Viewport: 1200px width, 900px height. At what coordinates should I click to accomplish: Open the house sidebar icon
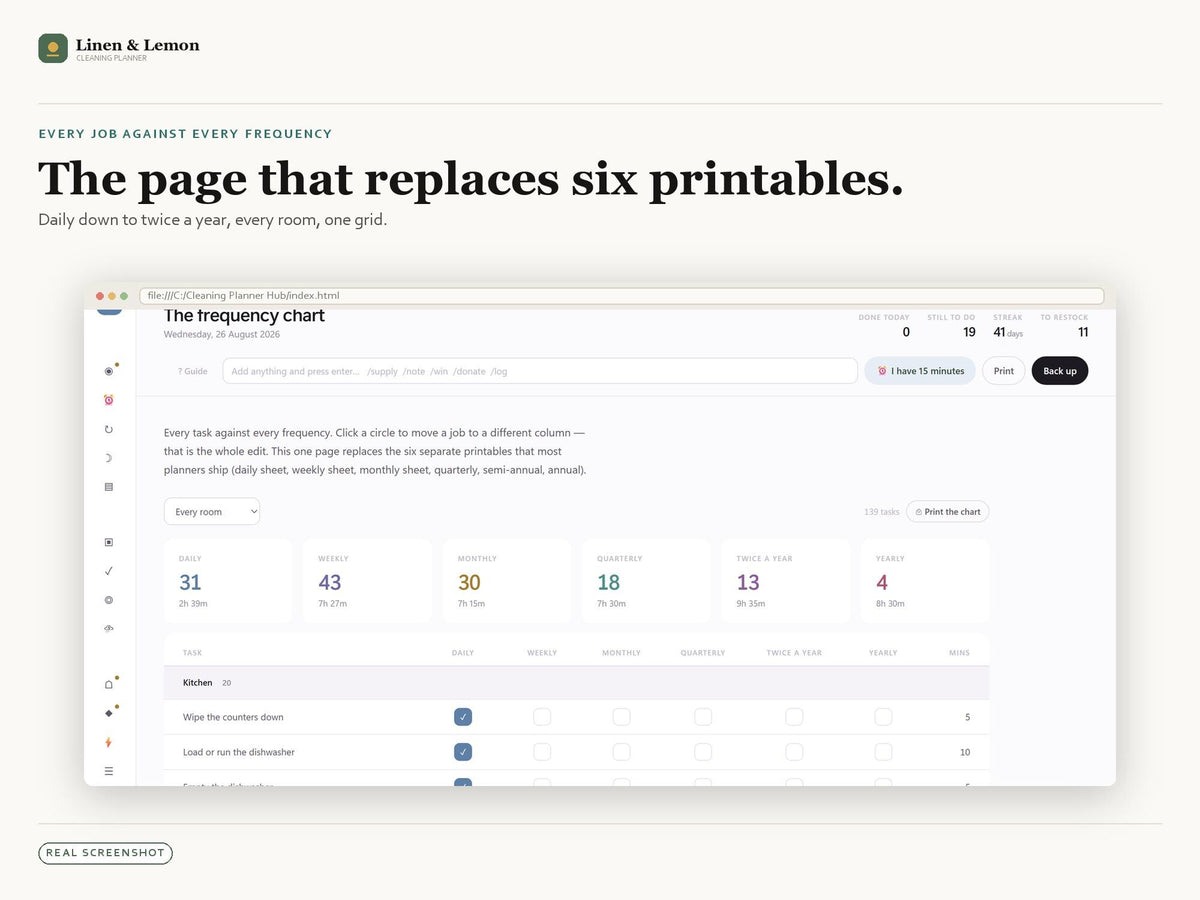109,685
